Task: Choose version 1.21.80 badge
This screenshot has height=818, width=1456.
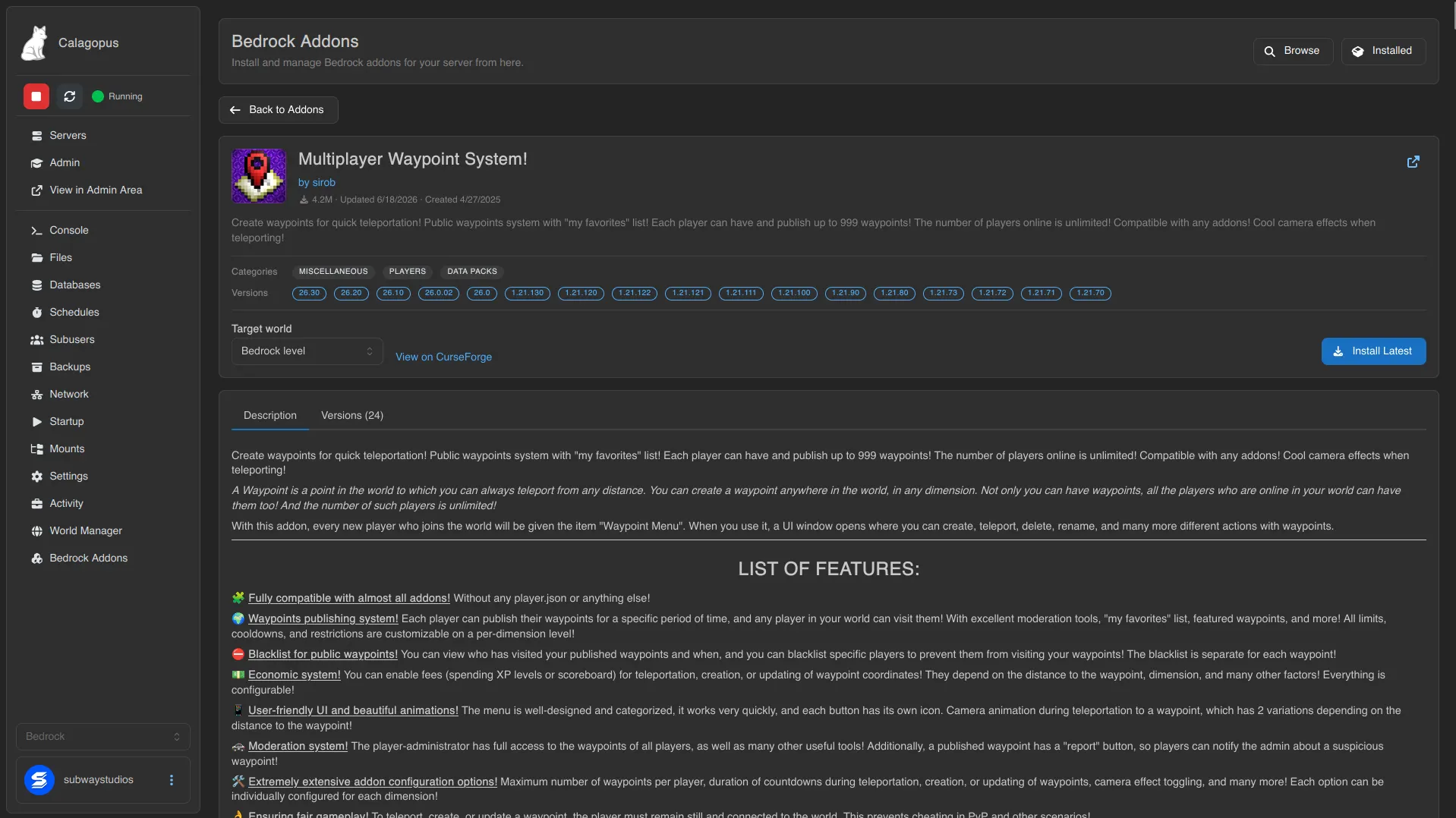Action: pos(894,293)
